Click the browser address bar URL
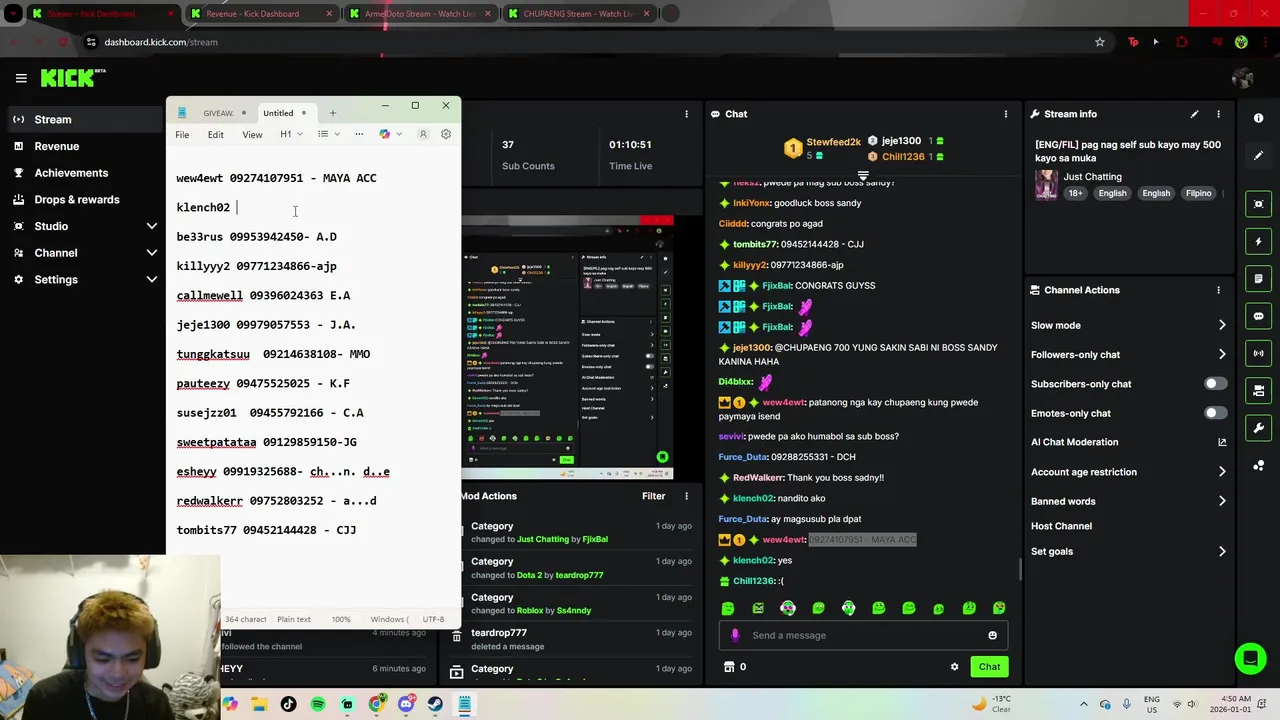The height and width of the screenshot is (720, 1280). pyautogui.click(x=161, y=42)
